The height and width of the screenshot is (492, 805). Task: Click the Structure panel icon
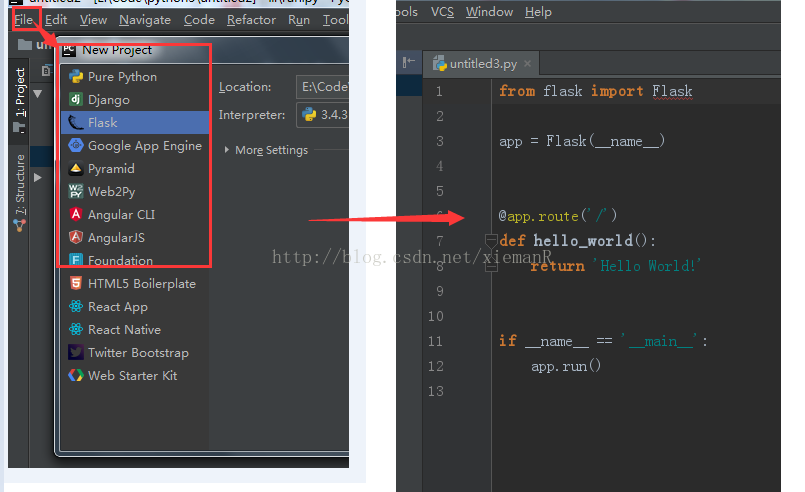coord(20,225)
